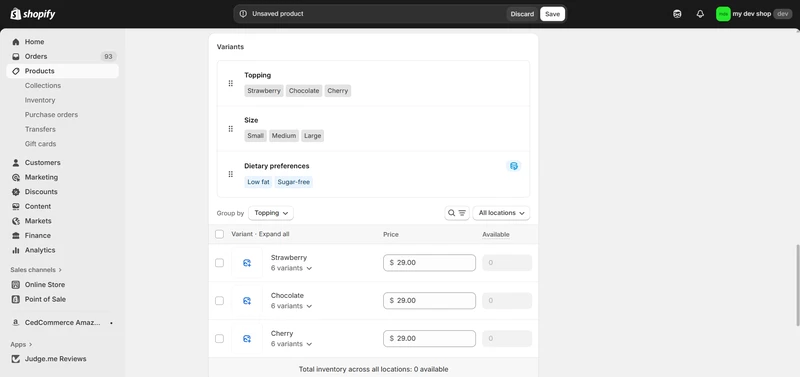Add image to the Cherry variant
This screenshot has width=800, height=377.
247,338
